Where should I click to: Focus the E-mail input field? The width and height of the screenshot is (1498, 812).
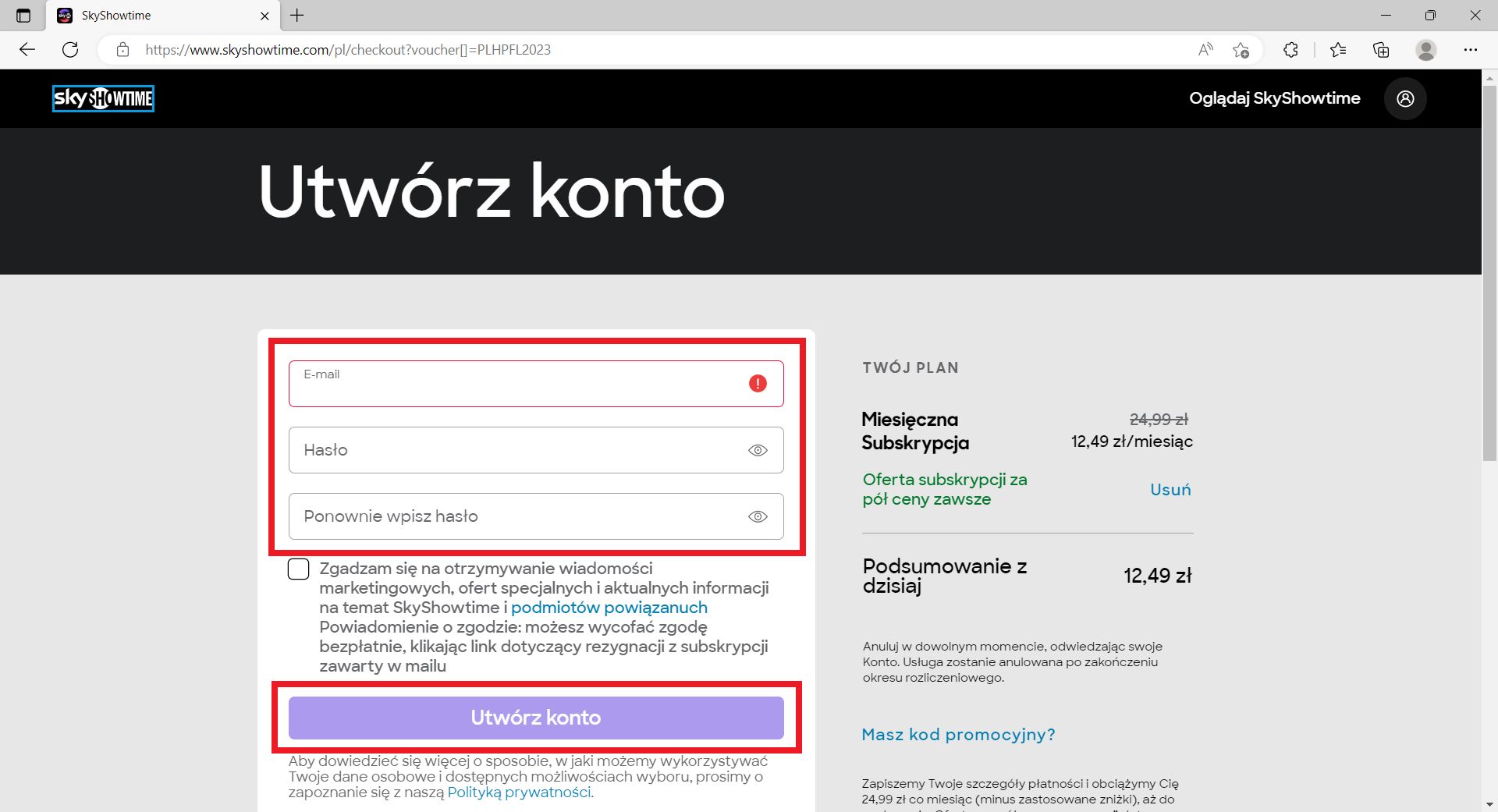click(536, 384)
